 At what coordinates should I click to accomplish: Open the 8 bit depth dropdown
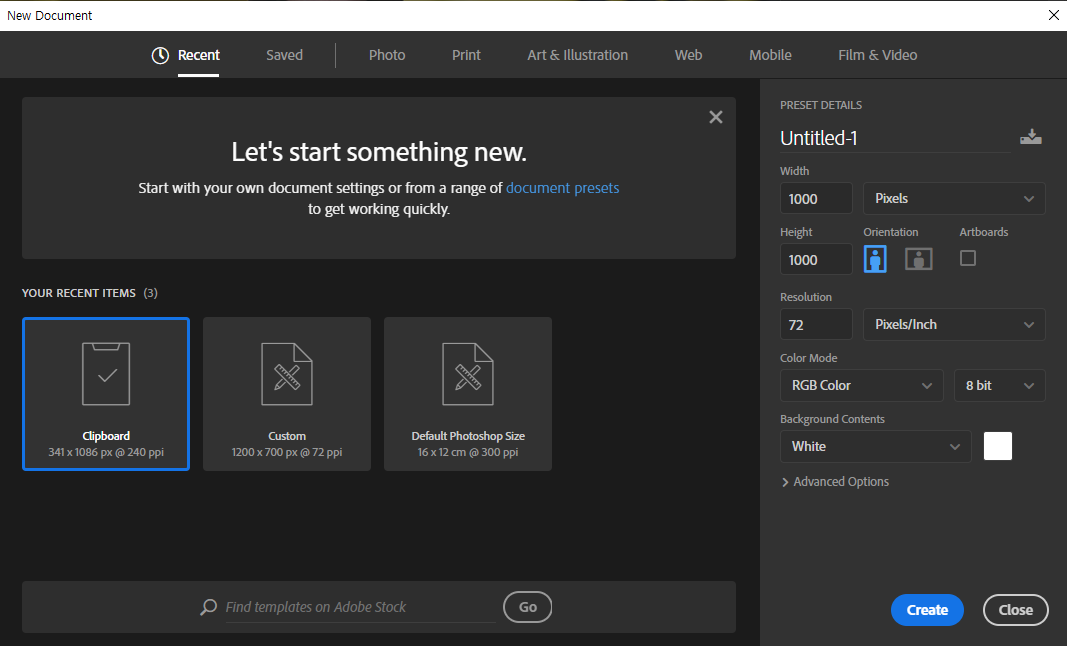pyautogui.click(x=1000, y=385)
